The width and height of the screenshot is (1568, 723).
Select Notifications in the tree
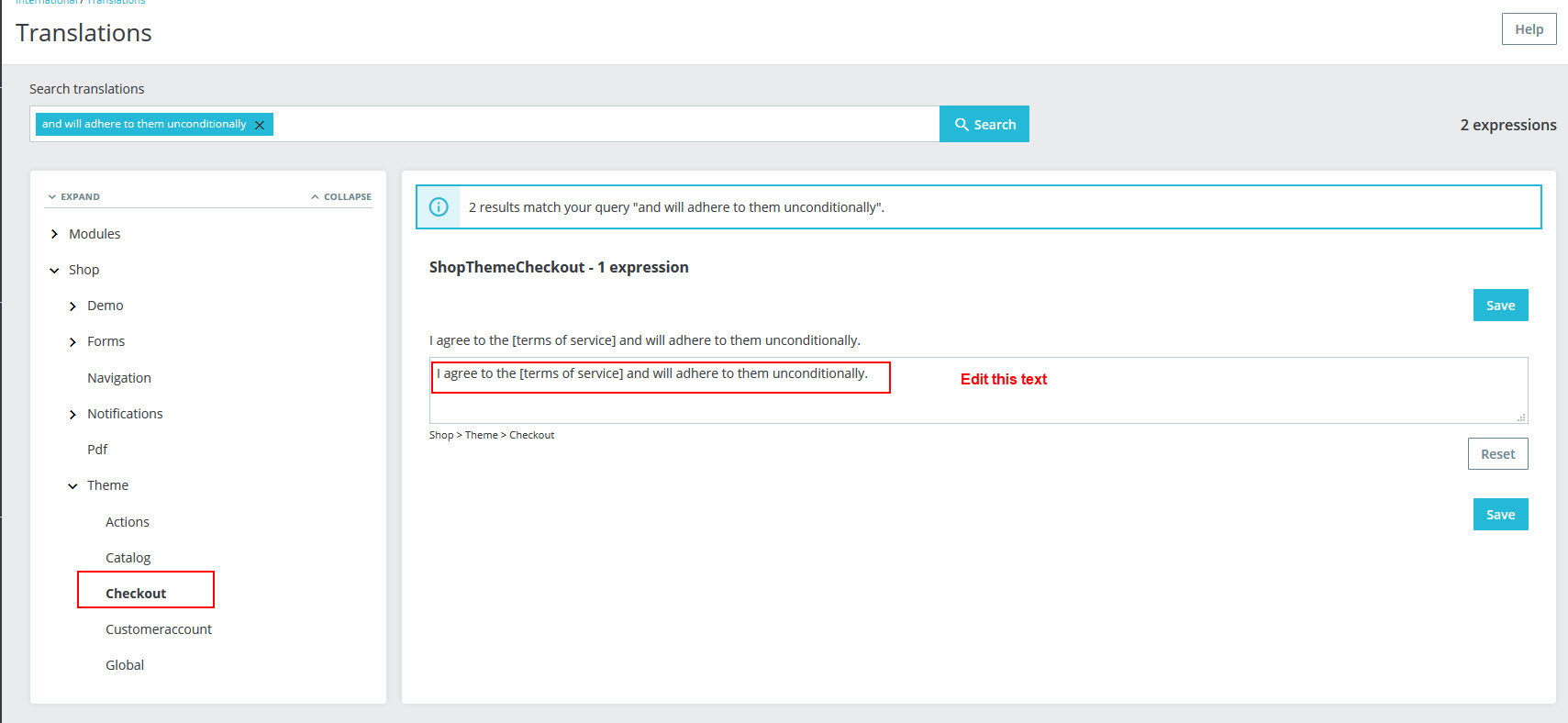(125, 414)
